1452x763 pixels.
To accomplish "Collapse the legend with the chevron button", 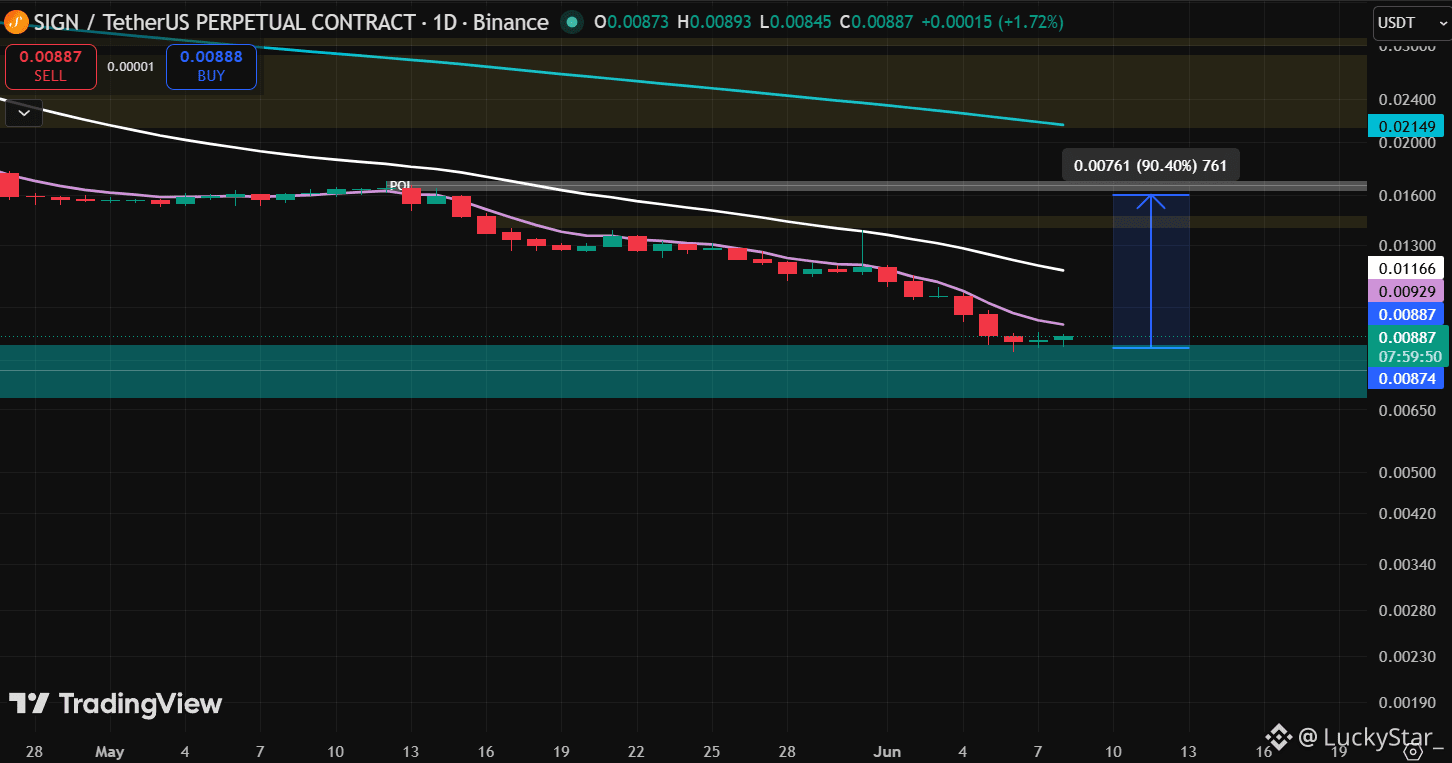I will click(24, 113).
